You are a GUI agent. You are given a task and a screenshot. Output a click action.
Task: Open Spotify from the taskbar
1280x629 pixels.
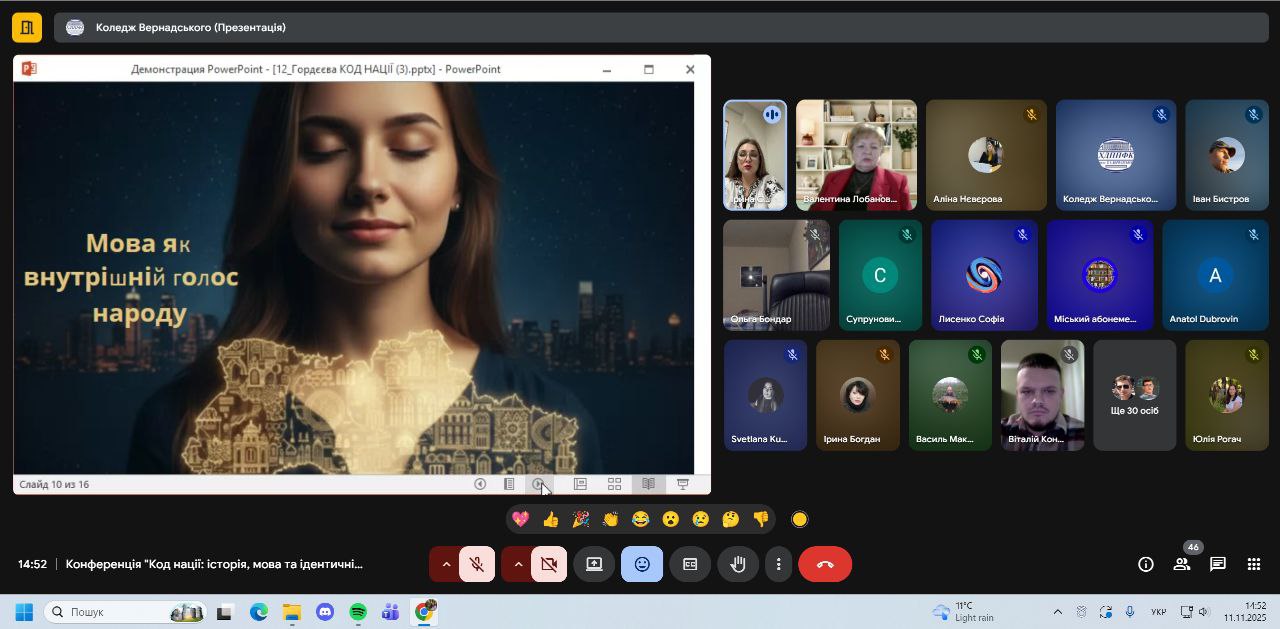[358, 612]
